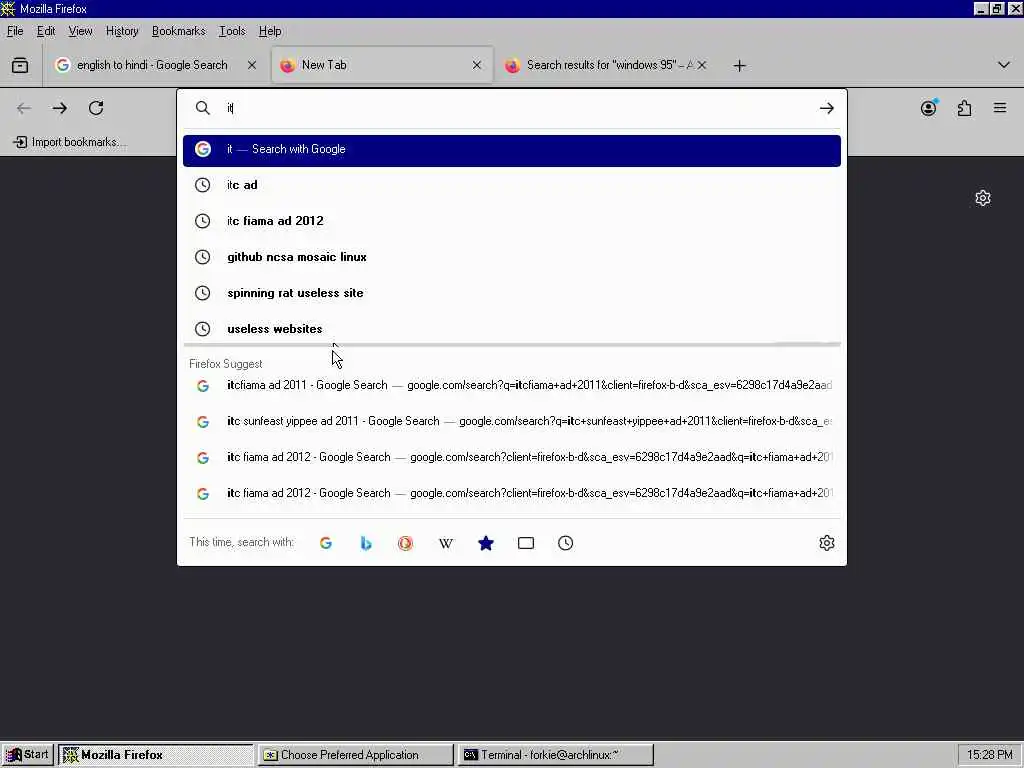Select 'it — Search with Google' suggestion
The width and height of the screenshot is (1024, 768).
coord(512,150)
